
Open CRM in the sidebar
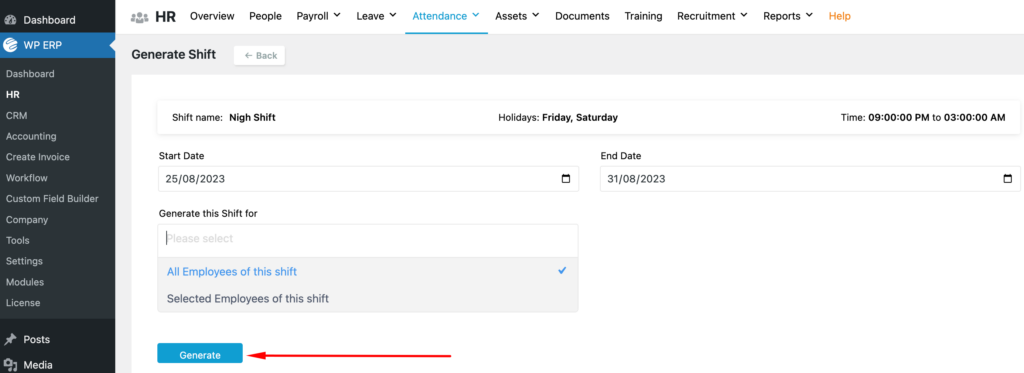click(x=16, y=116)
